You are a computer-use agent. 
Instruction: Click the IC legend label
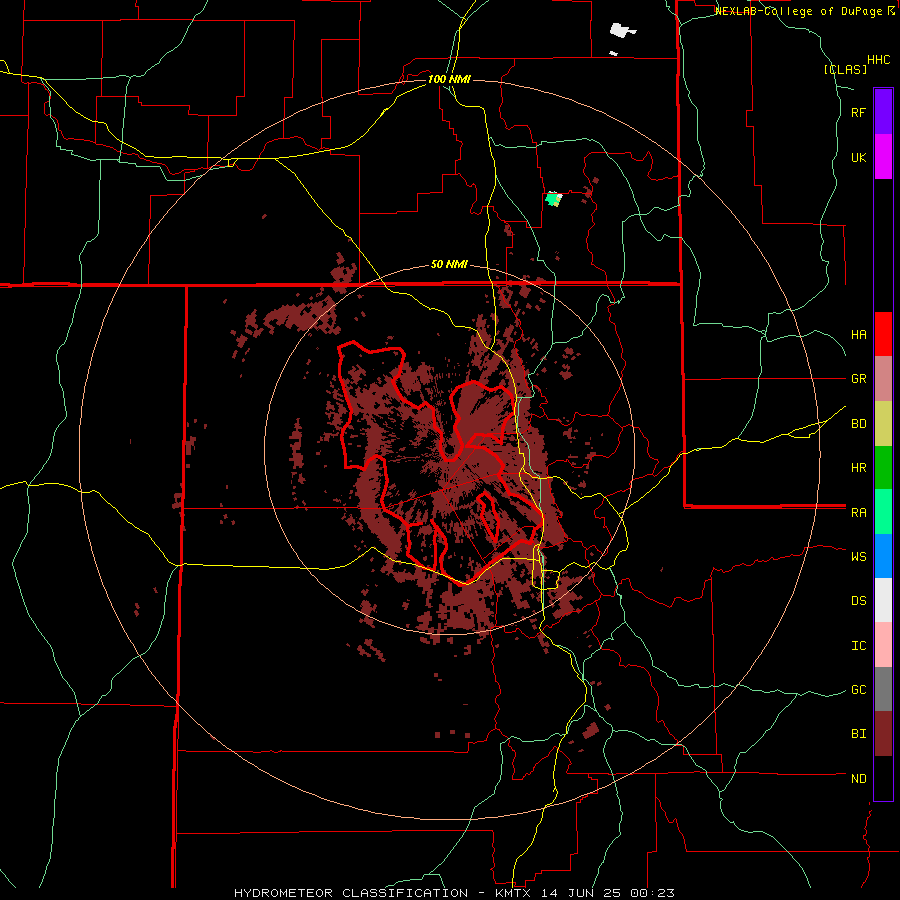tap(858, 646)
